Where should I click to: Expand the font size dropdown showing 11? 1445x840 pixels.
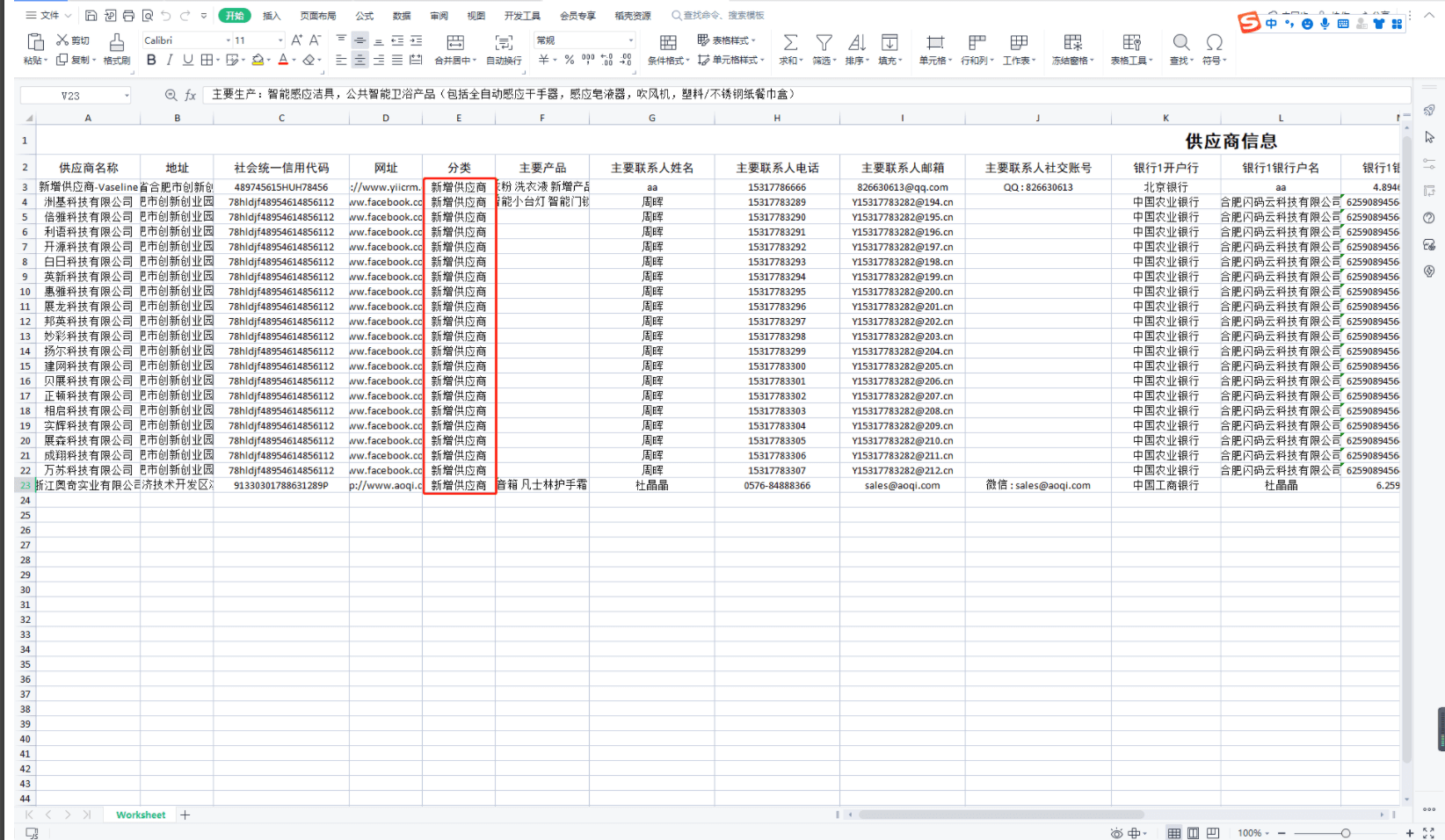tap(280, 40)
